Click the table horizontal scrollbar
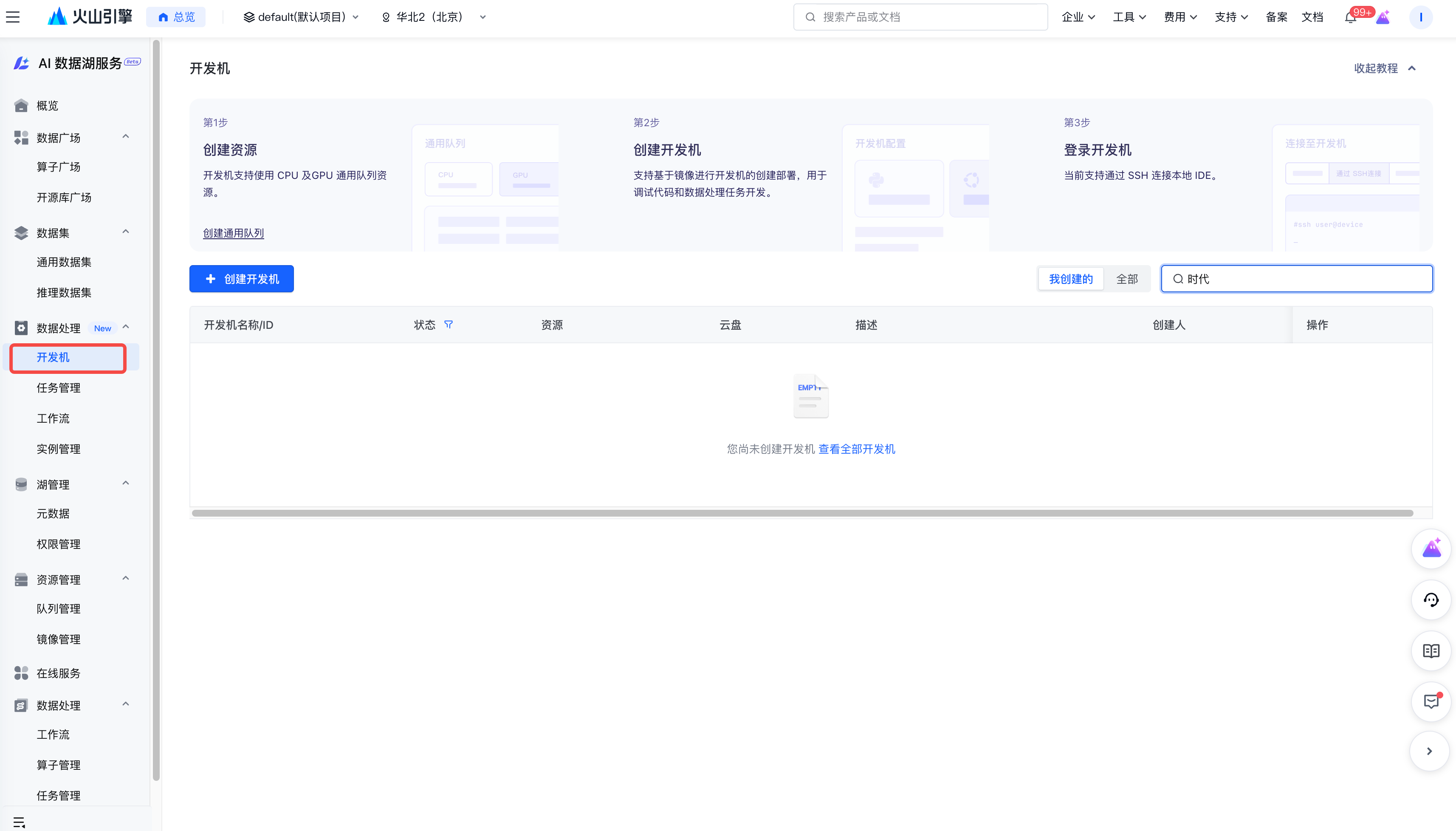This screenshot has width=1456, height=831. pyautogui.click(x=801, y=513)
